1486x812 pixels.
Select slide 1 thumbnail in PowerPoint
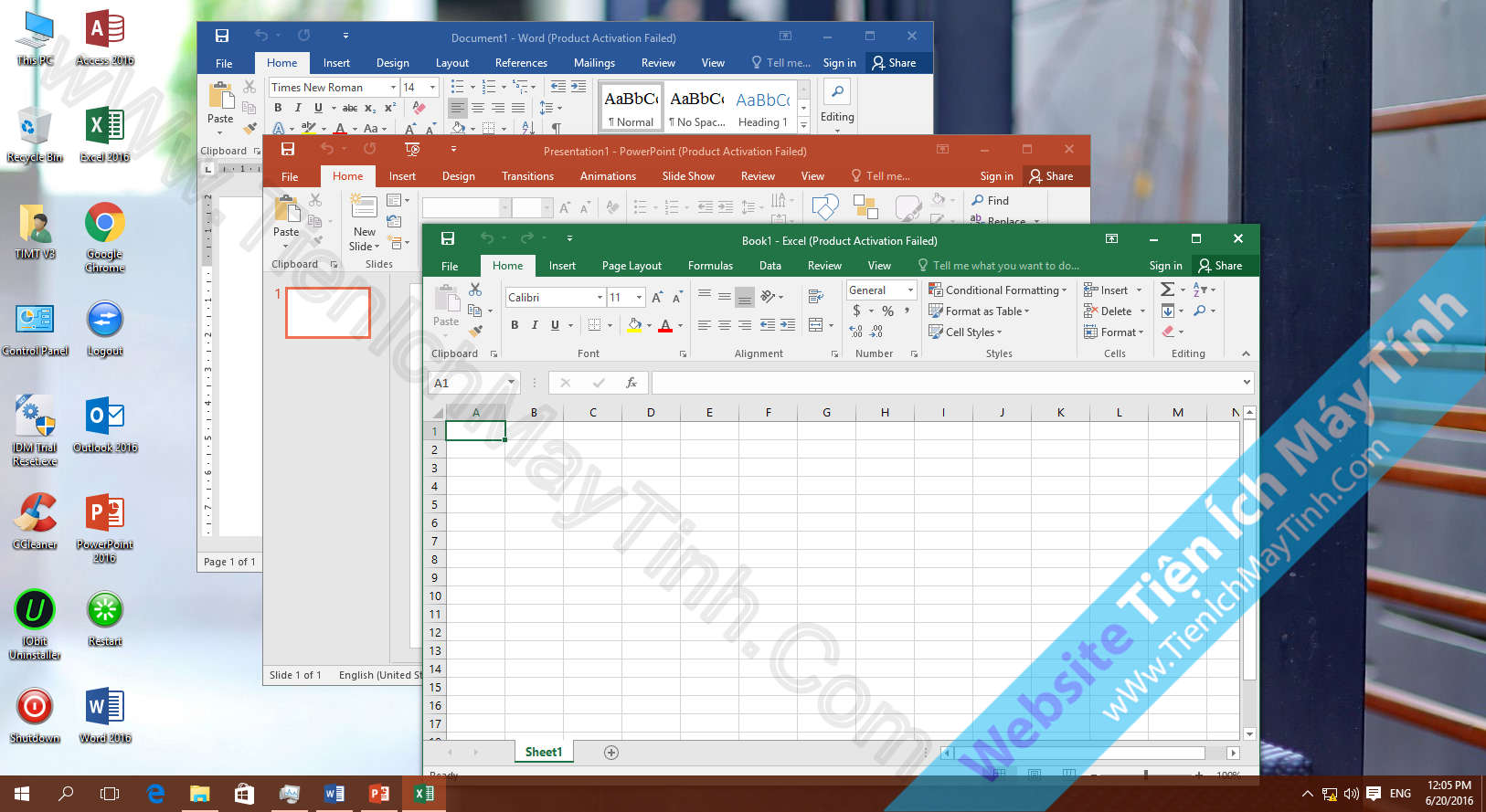pyautogui.click(x=328, y=312)
